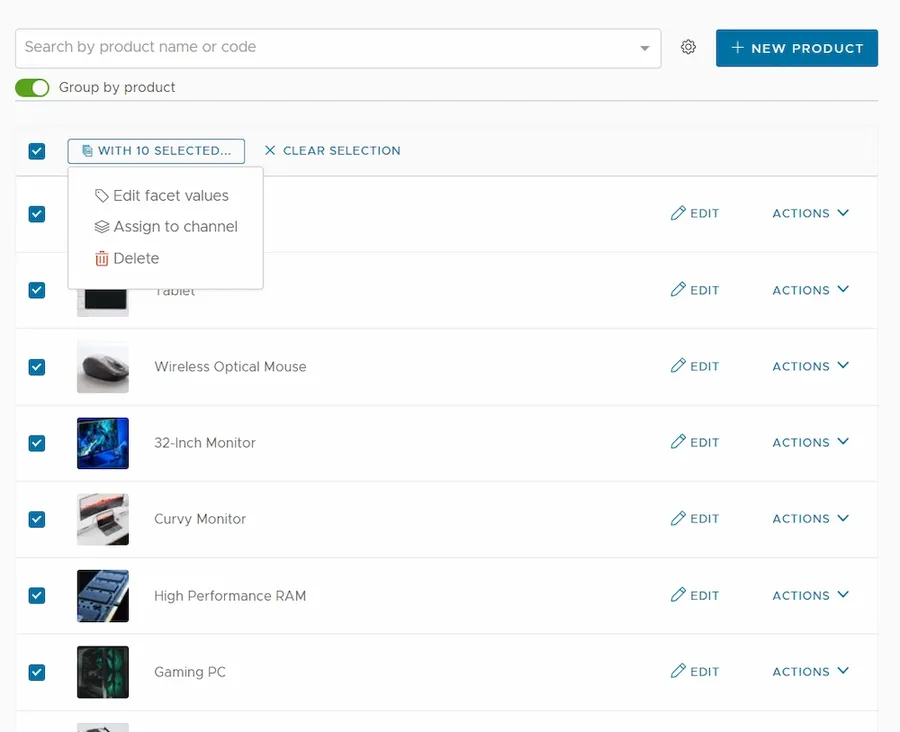Open the search box dropdown arrow
The width and height of the screenshot is (900, 732).
point(644,48)
